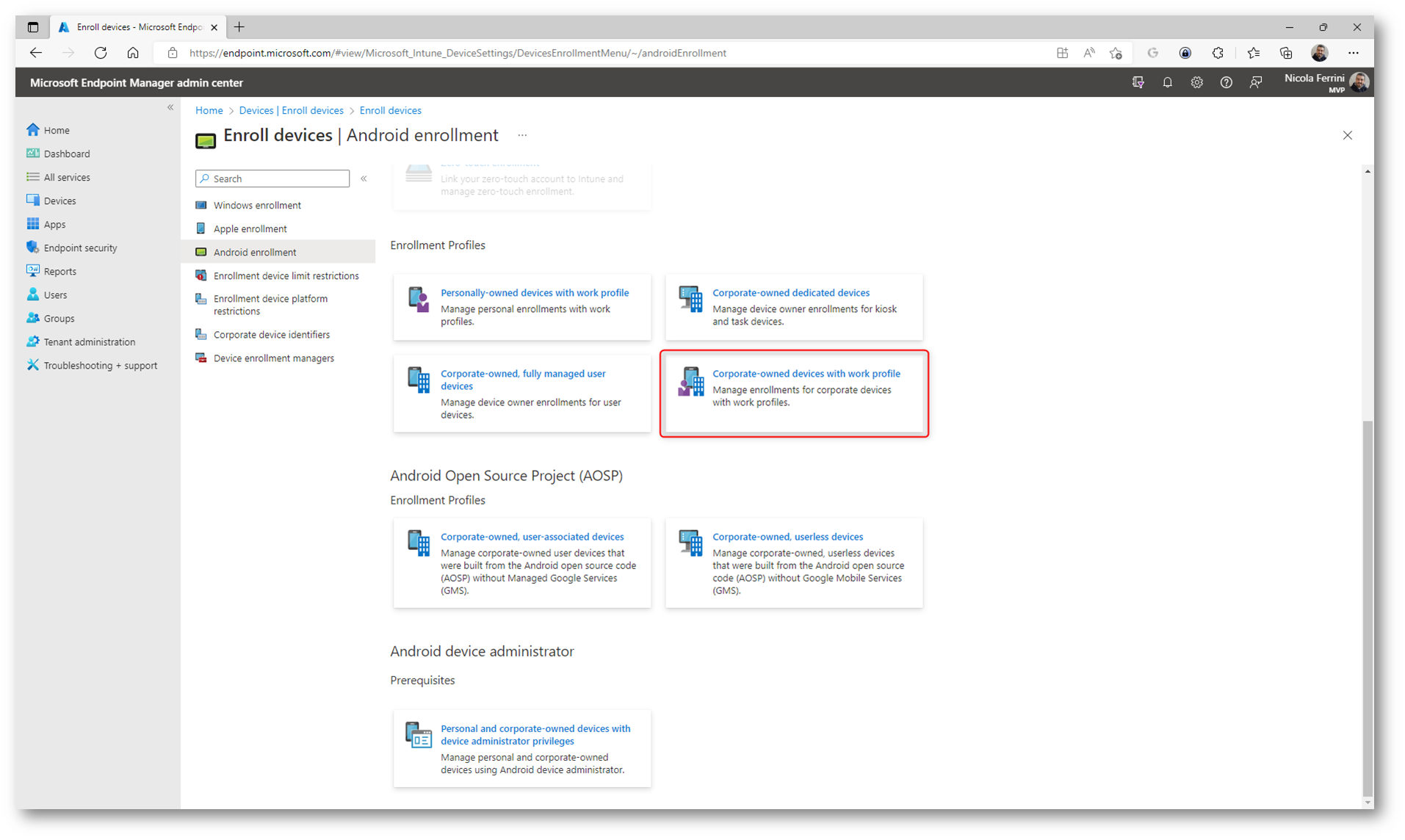Collapse the left navigation sidebar
Viewport: 1405px width, 840px height.
(170, 107)
